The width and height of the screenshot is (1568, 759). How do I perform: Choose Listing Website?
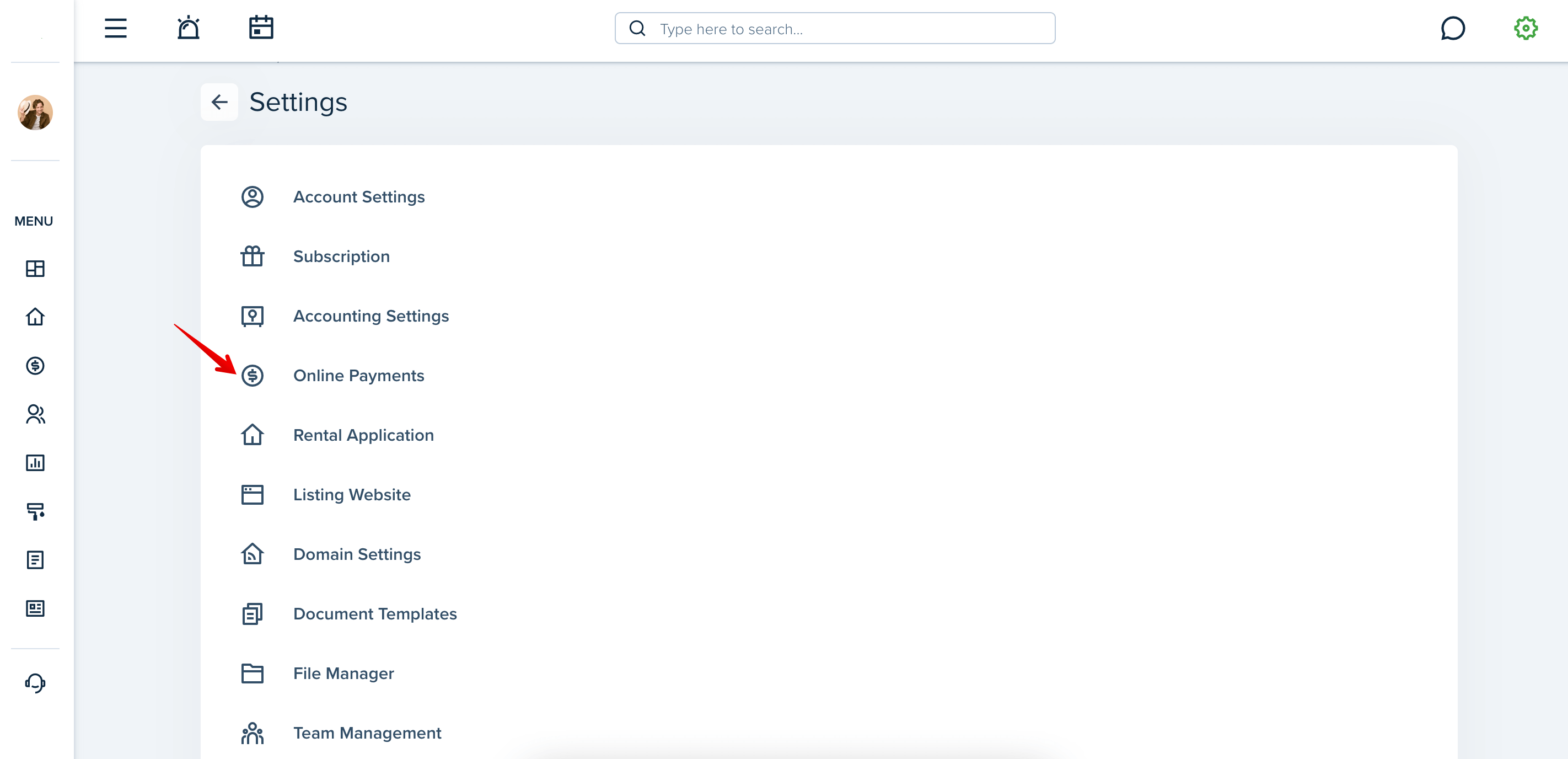tap(352, 495)
